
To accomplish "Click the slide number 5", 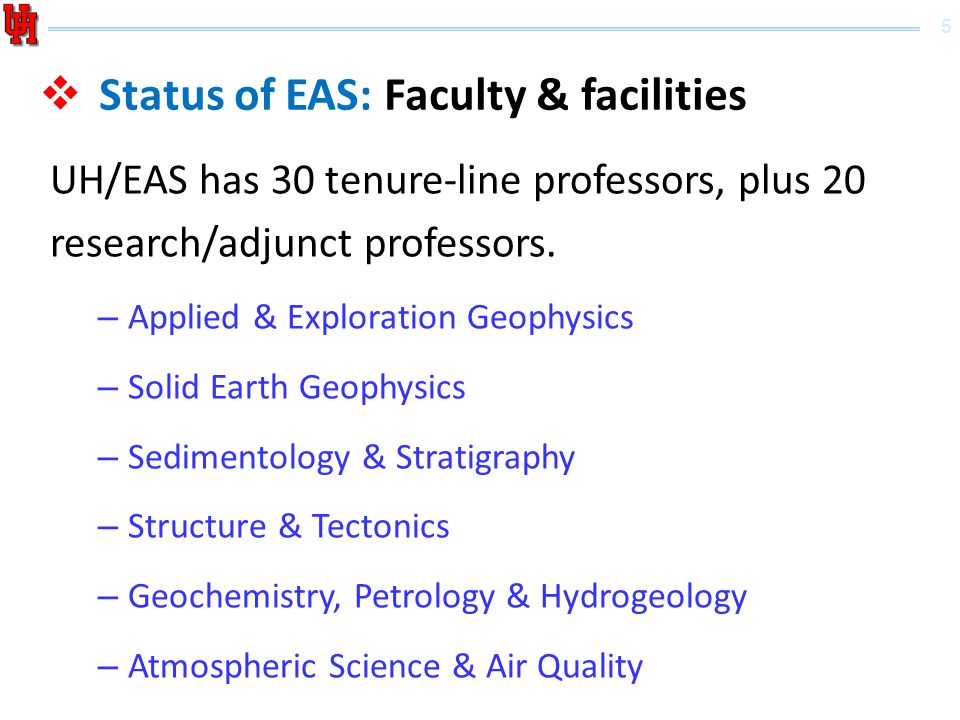I will (x=946, y=26).
